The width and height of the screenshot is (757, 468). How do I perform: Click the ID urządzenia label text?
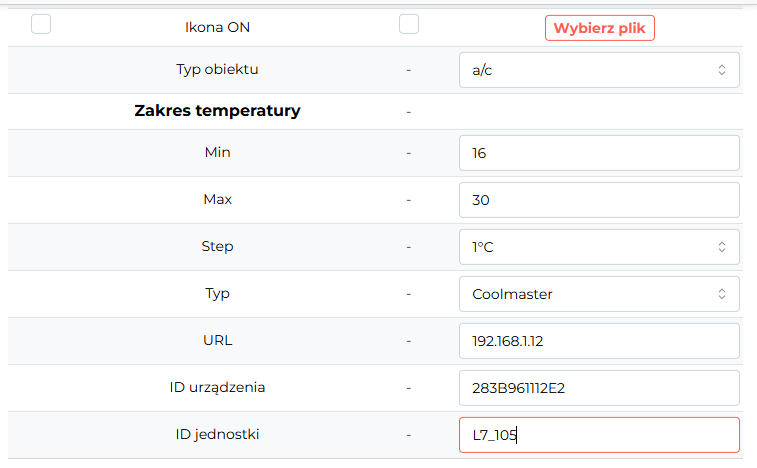pyautogui.click(x=217, y=387)
